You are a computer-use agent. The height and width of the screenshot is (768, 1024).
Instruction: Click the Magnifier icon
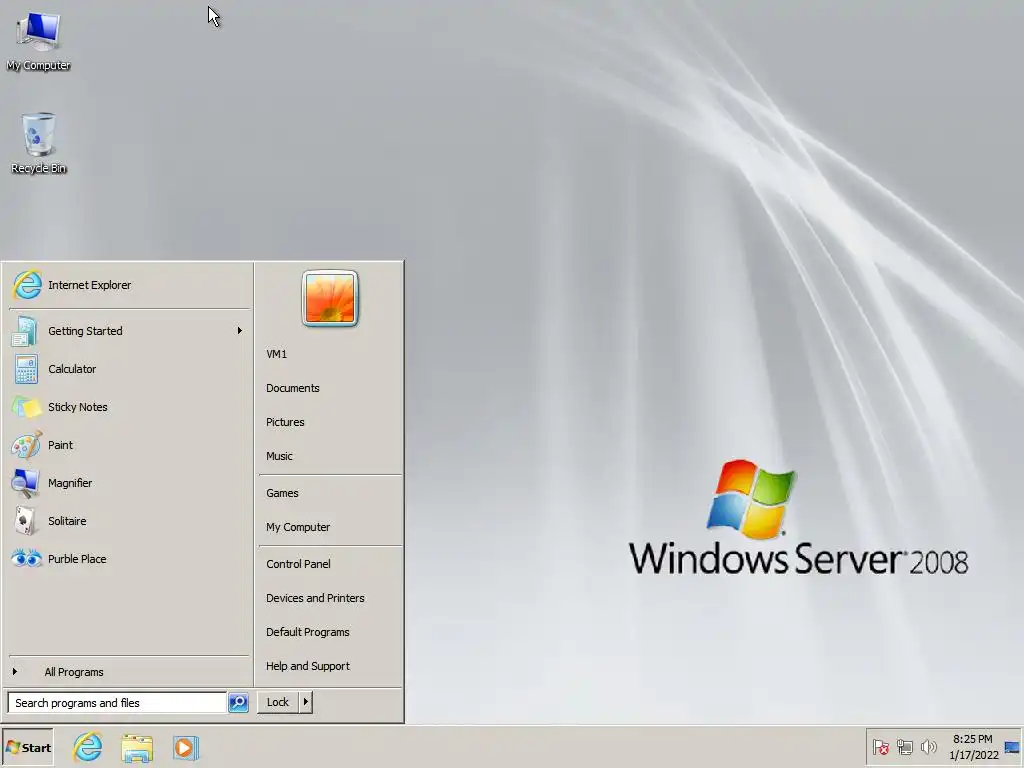tap(26, 483)
